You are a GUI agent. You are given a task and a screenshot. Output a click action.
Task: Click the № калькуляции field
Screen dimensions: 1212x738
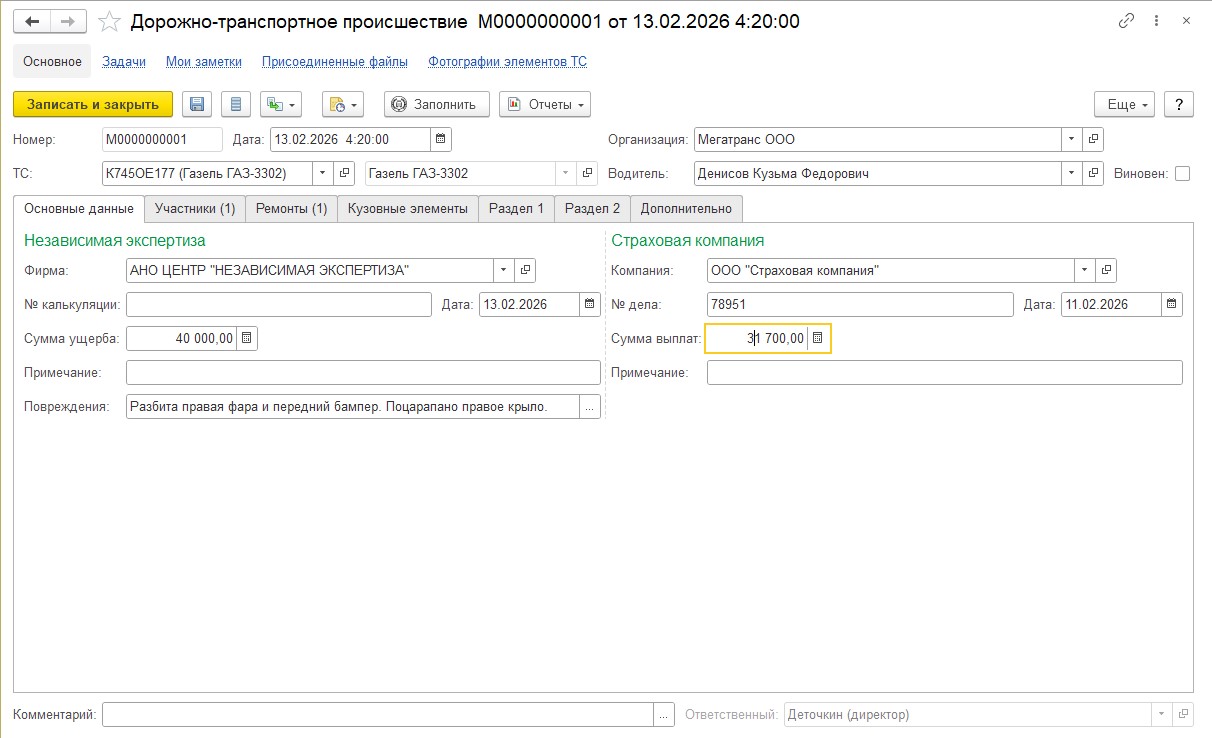coord(279,304)
